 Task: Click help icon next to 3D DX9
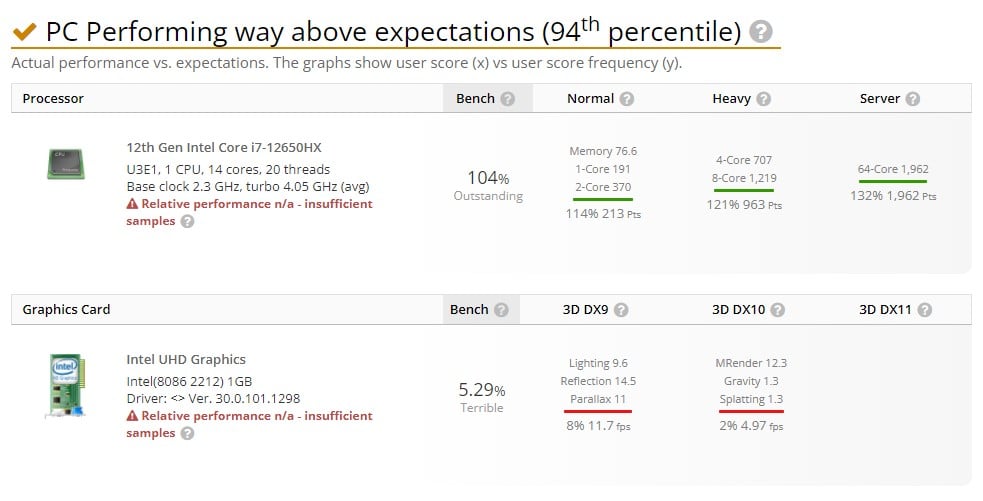621,310
